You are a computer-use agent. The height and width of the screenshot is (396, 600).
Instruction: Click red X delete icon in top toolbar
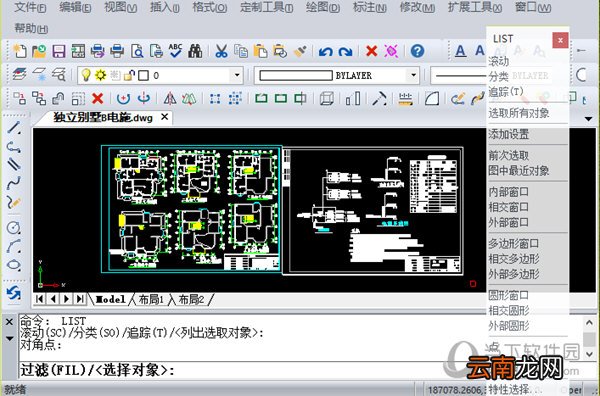click(372, 51)
